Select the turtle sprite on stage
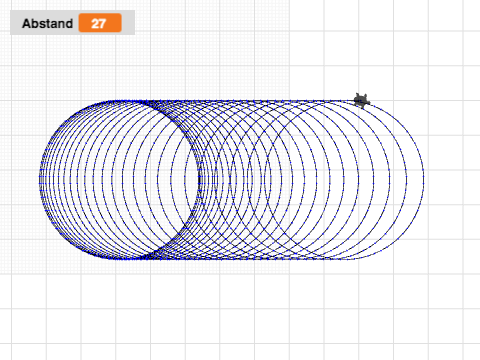This screenshot has width=480, height=360. coord(361,100)
